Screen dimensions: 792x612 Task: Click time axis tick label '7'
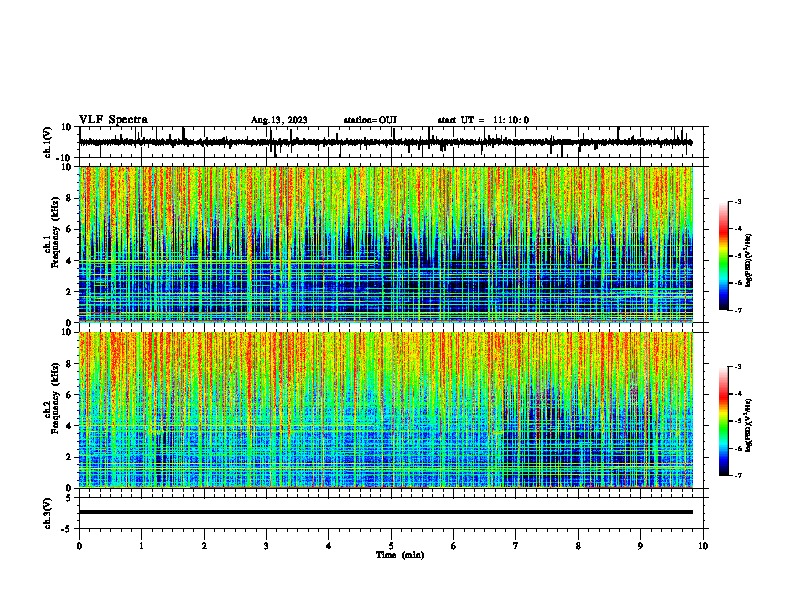click(x=516, y=546)
